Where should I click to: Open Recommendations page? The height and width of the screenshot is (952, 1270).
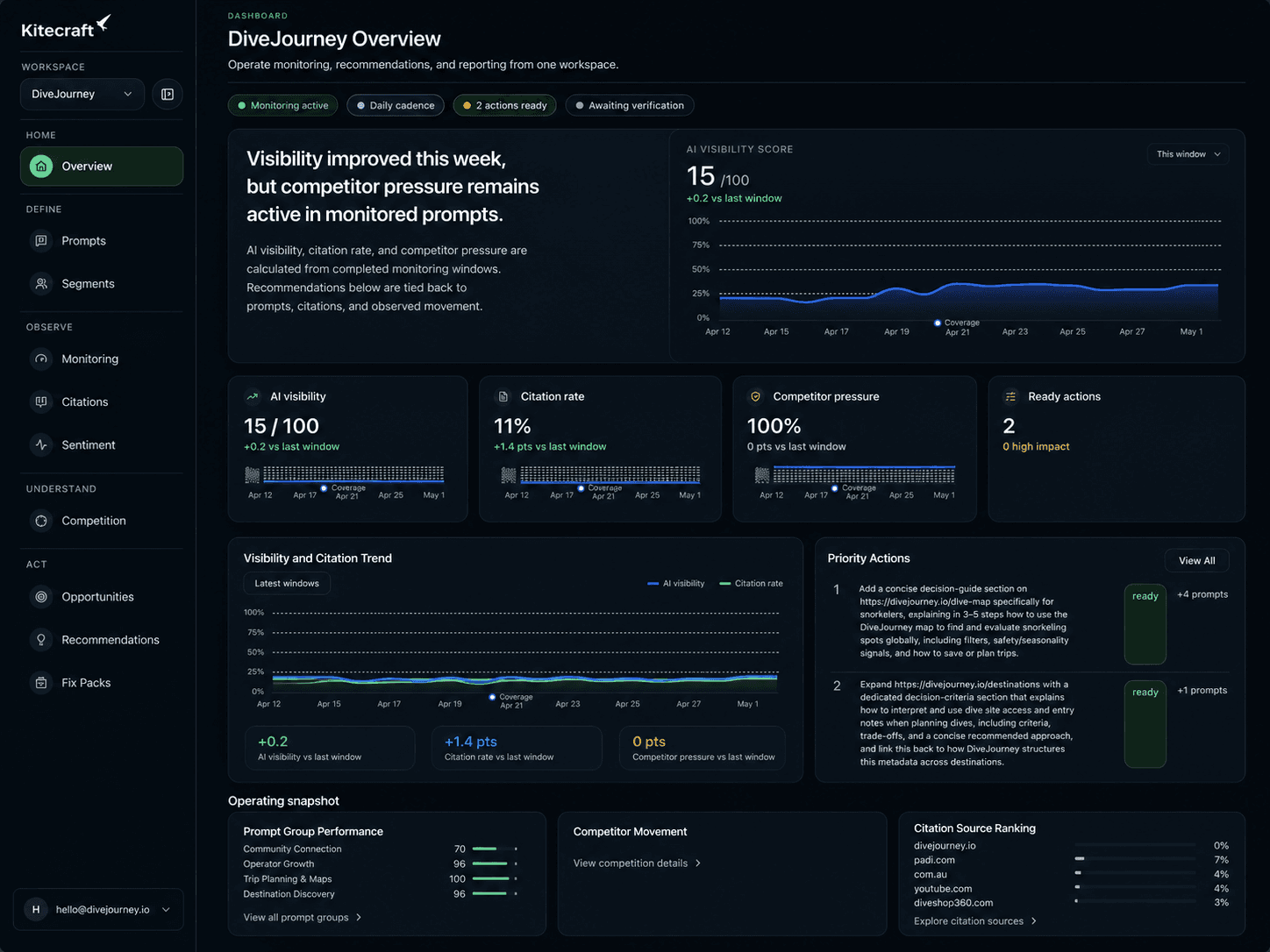[102, 640]
